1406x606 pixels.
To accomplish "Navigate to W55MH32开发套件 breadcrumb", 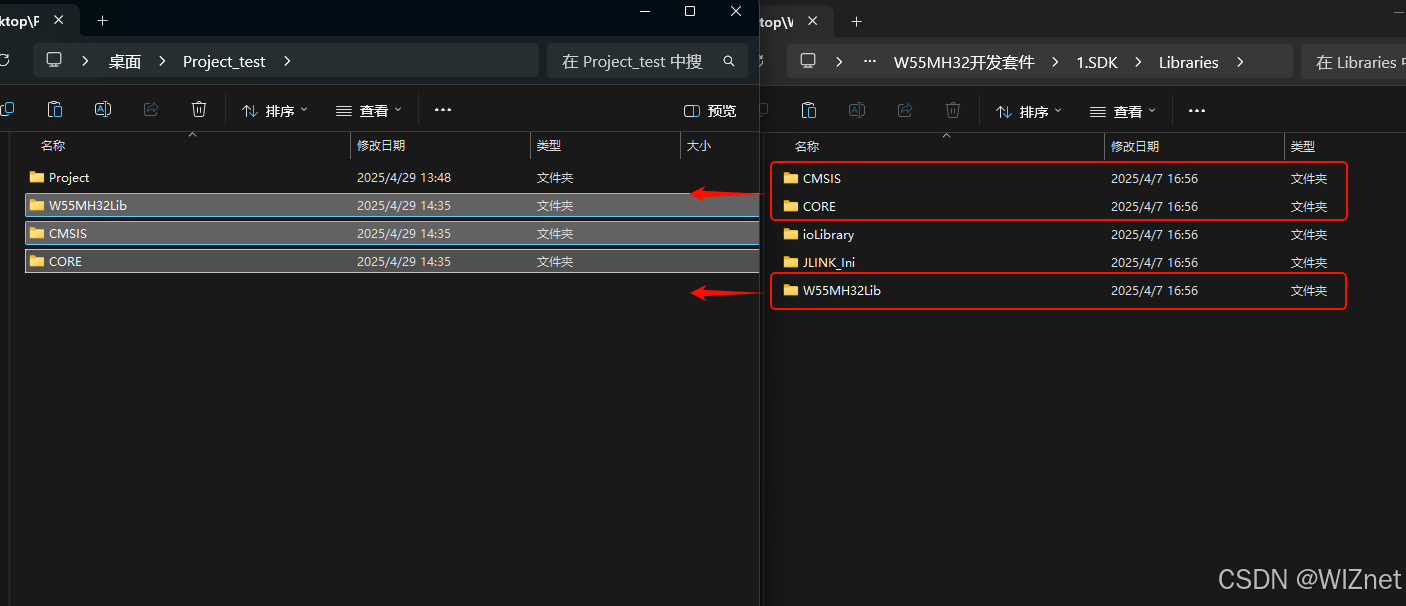I will coord(964,62).
